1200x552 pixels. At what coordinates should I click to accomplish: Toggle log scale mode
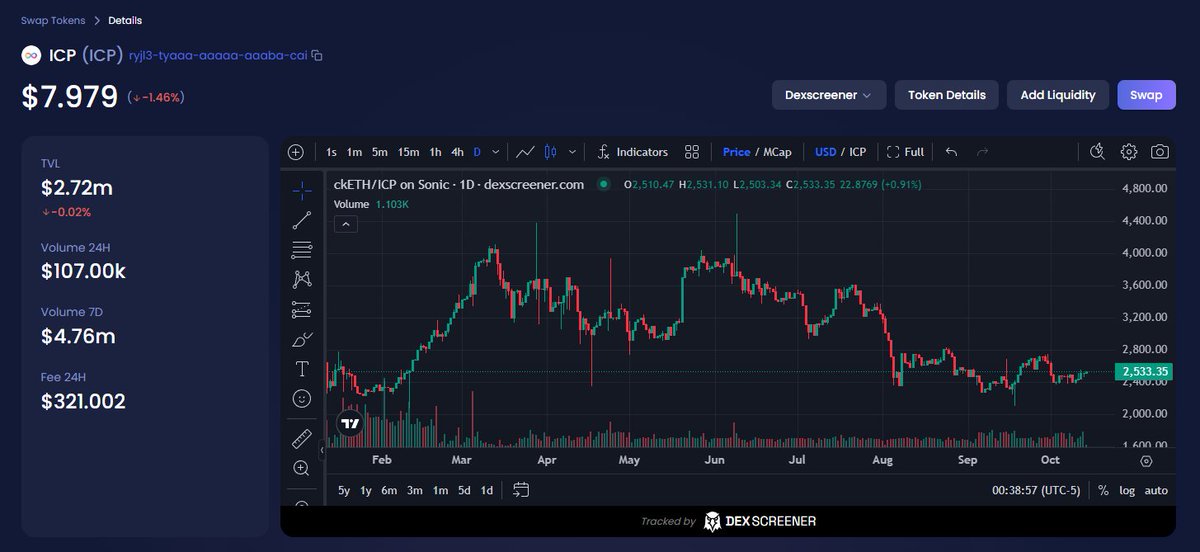click(1127, 490)
